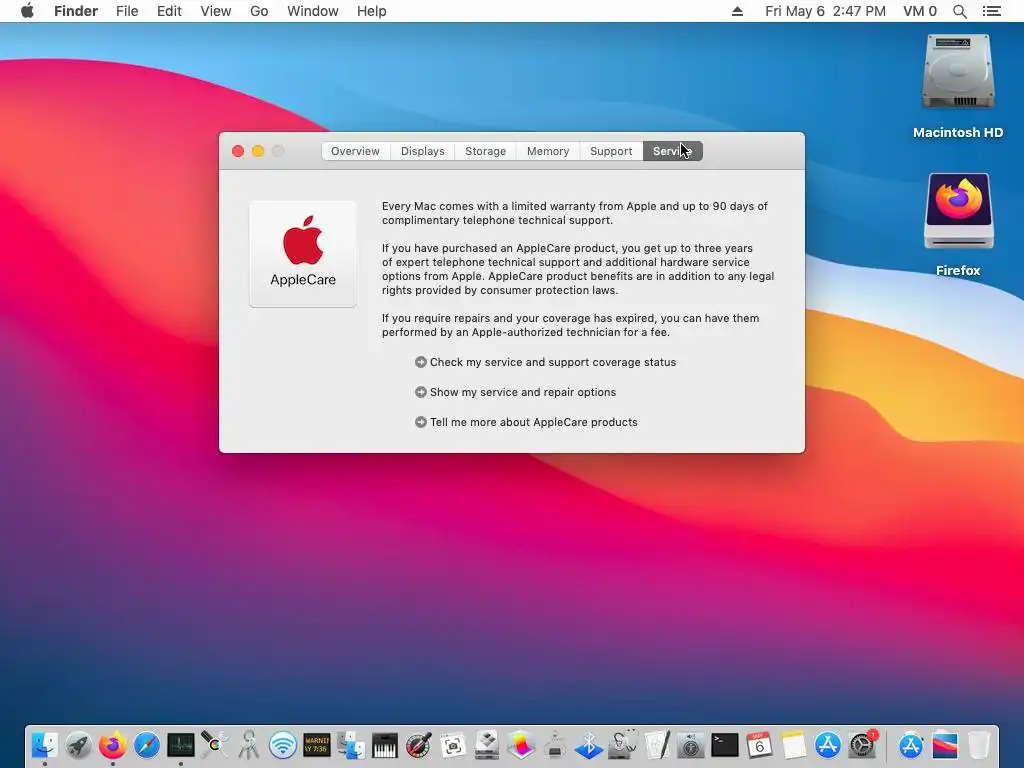Open the File menu
This screenshot has height=768, width=1024.
(x=127, y=11)
